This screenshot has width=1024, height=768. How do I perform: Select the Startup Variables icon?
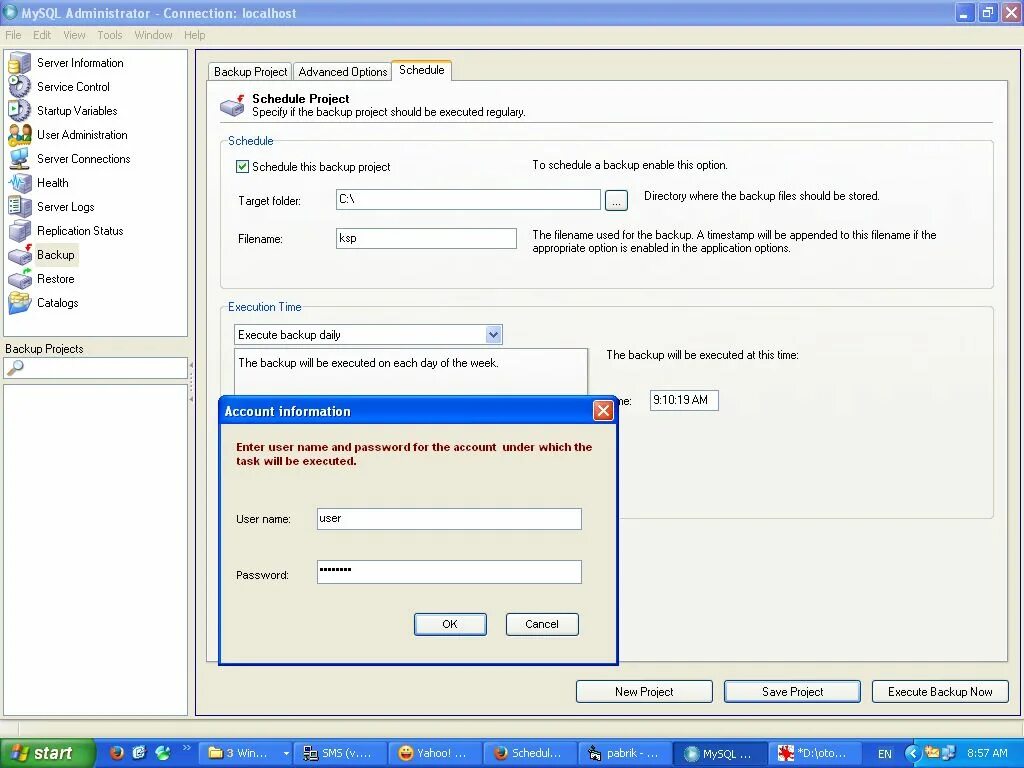[20, 110]
